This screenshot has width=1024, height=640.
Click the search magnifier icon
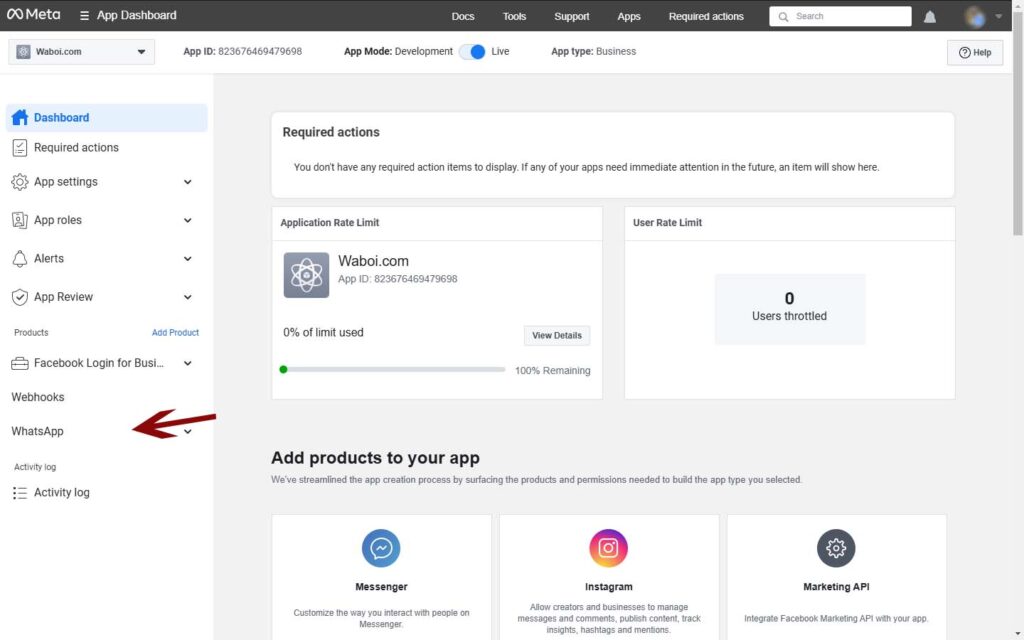(783, 16)
